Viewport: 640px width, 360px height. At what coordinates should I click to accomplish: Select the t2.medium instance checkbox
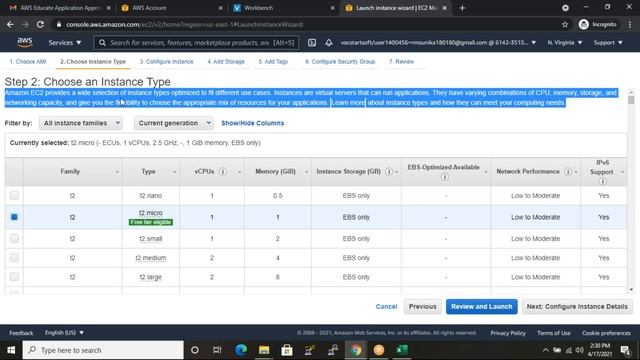tap(14, 257)
